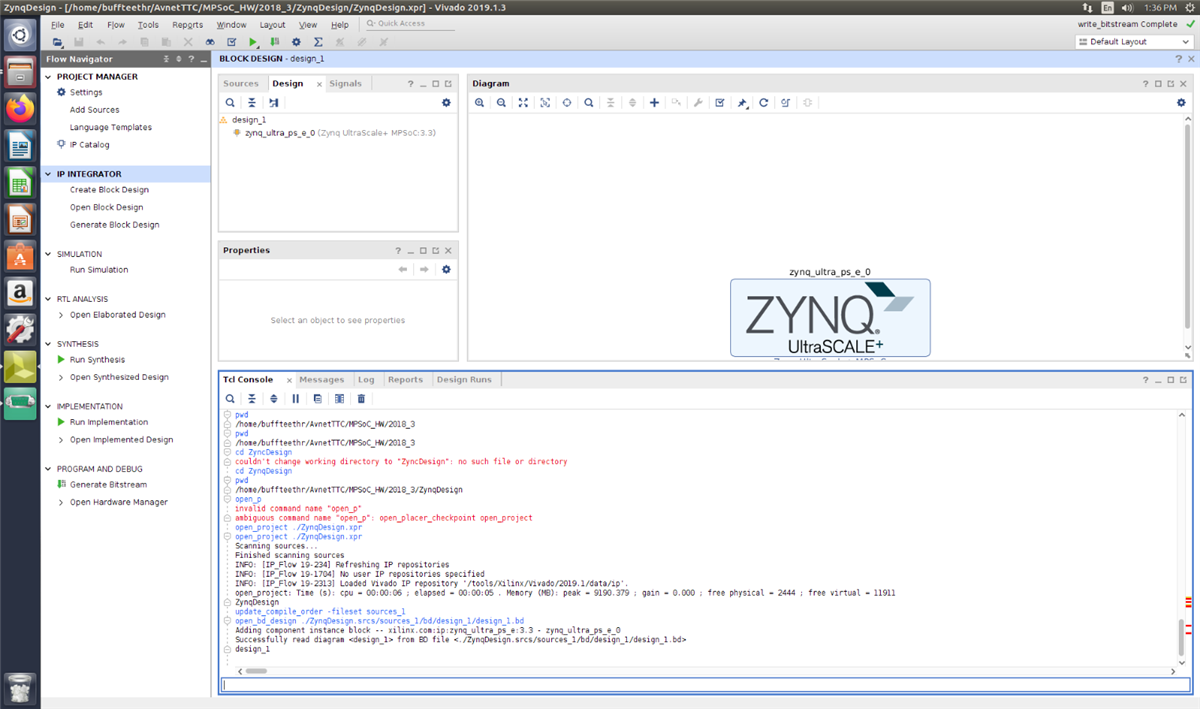Click the search icon in Design panel
Screen dimensions: 1200x709
click(230, 102)
